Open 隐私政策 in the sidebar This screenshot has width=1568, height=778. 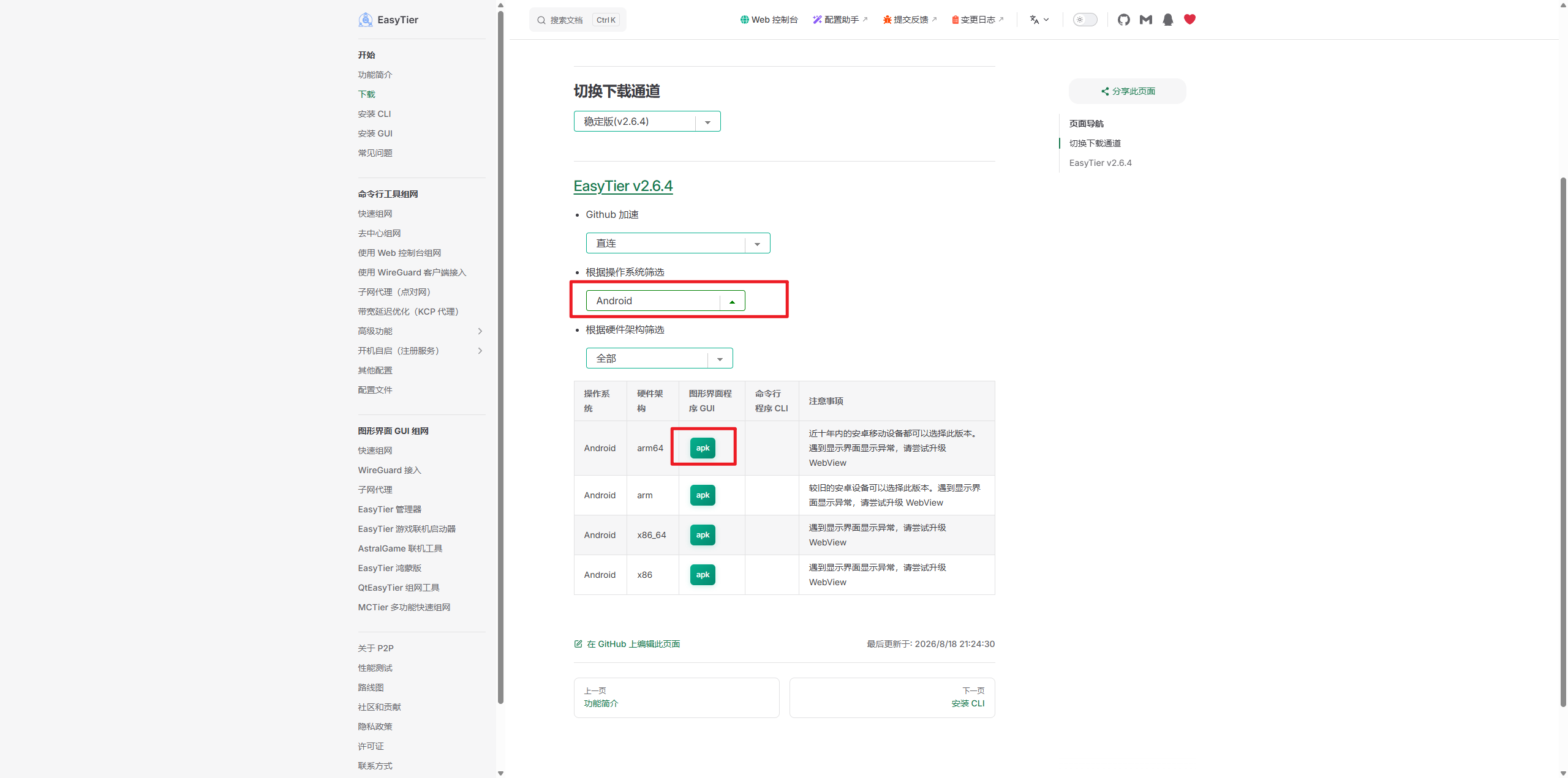(x=375, y=727)
